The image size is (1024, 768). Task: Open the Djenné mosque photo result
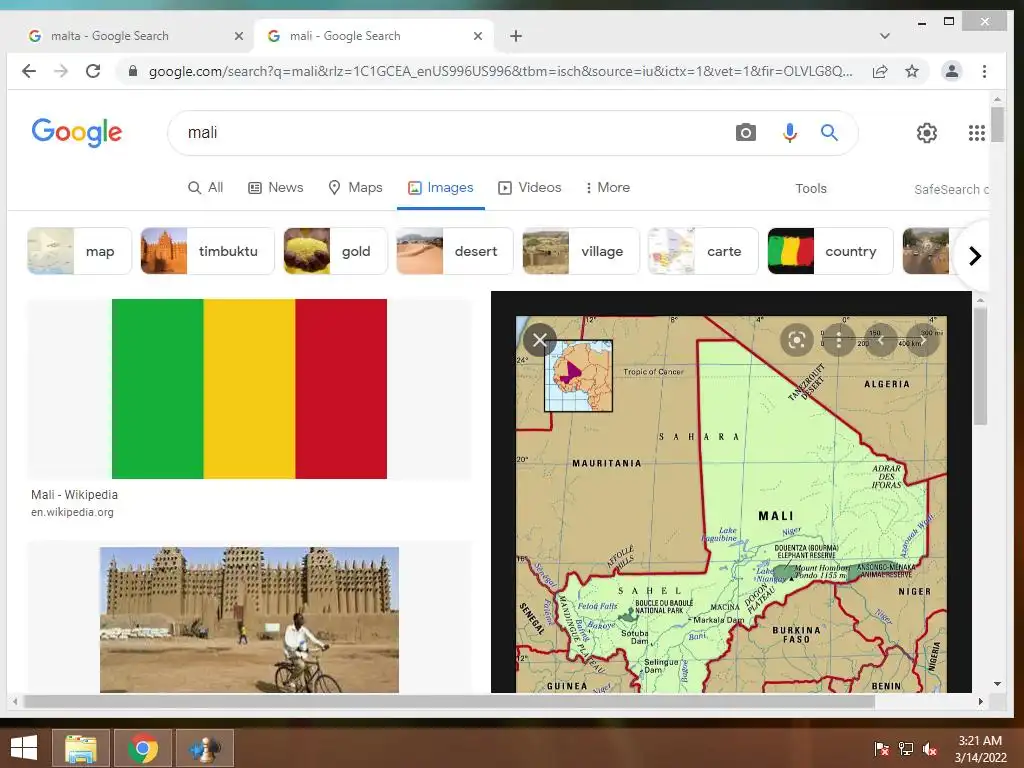click(x=249, y=620)
